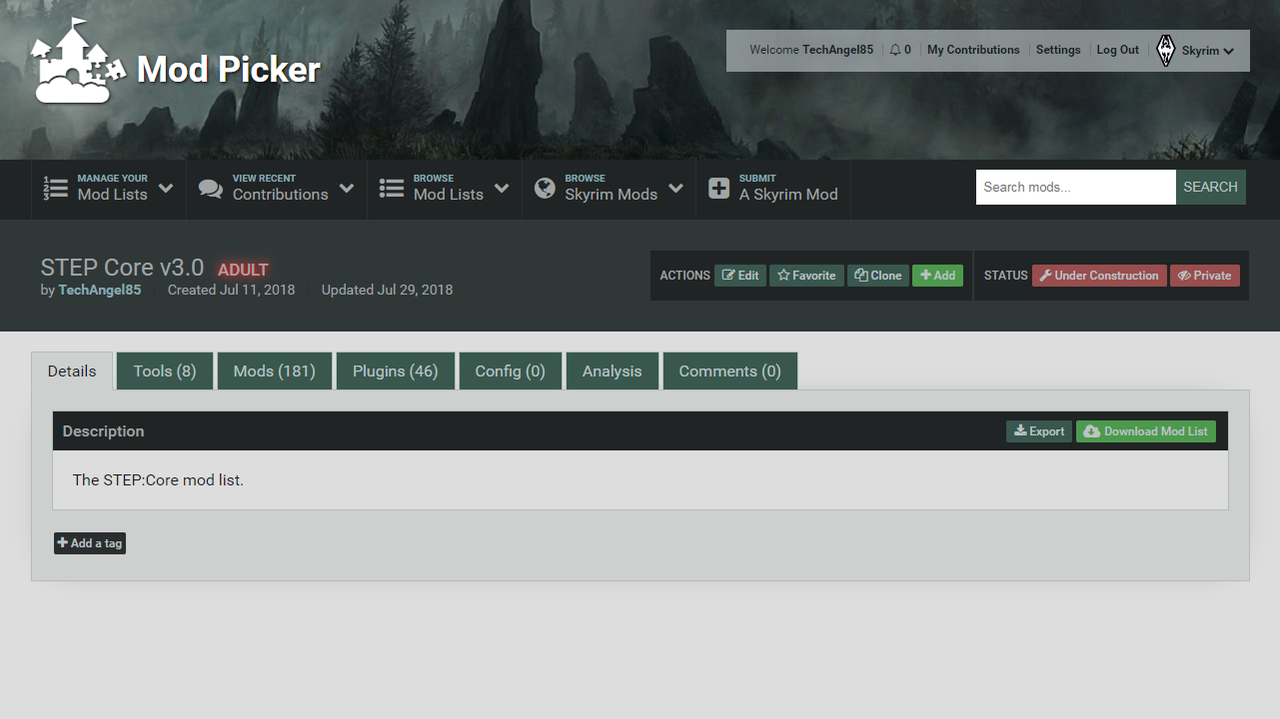Click the Browse Mod Lists bullet-list icon
The image size is (1280, 719).
[x=391, y=188]
